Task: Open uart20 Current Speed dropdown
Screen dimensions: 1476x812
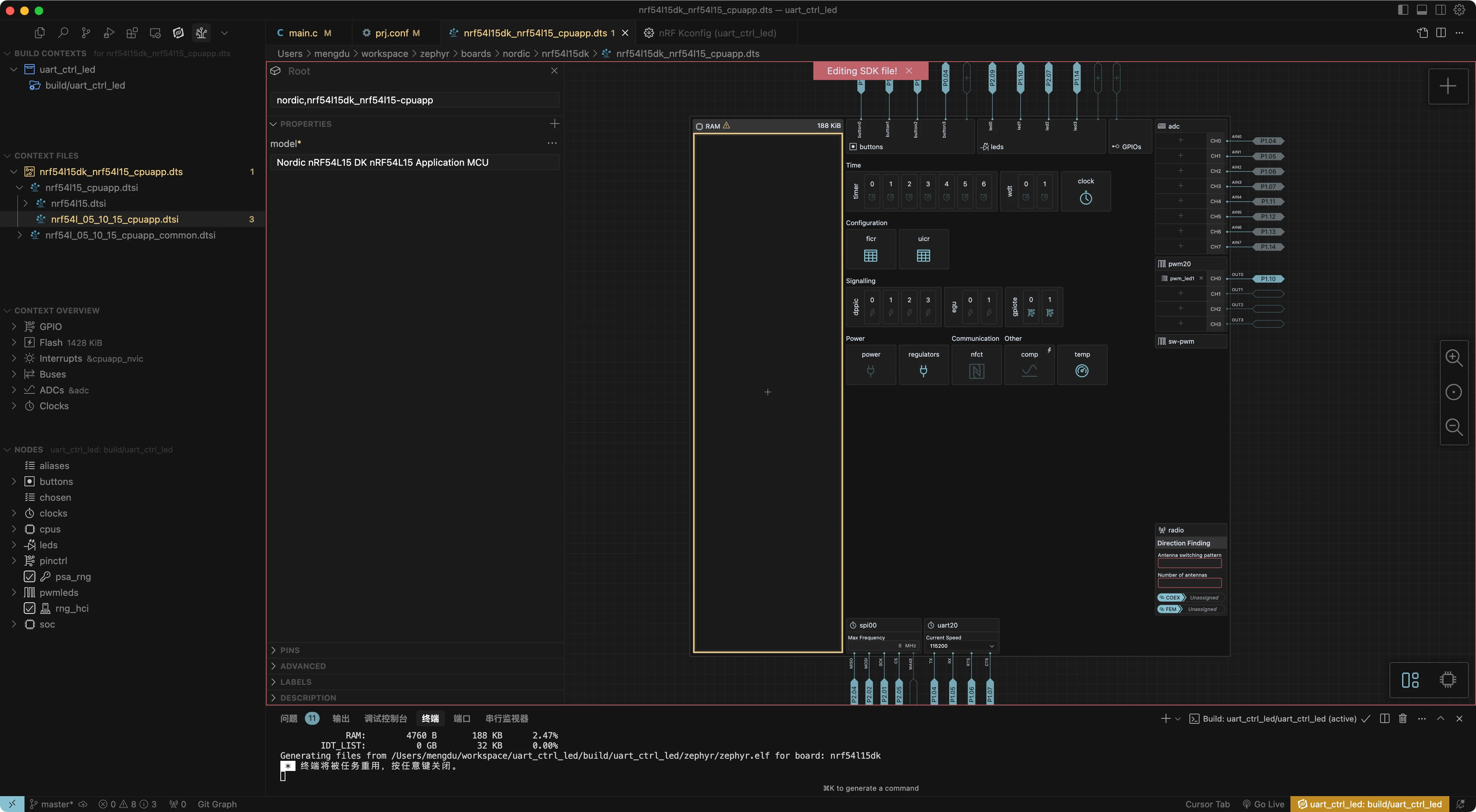Action: pyautogui.click(x=960, y=646)
